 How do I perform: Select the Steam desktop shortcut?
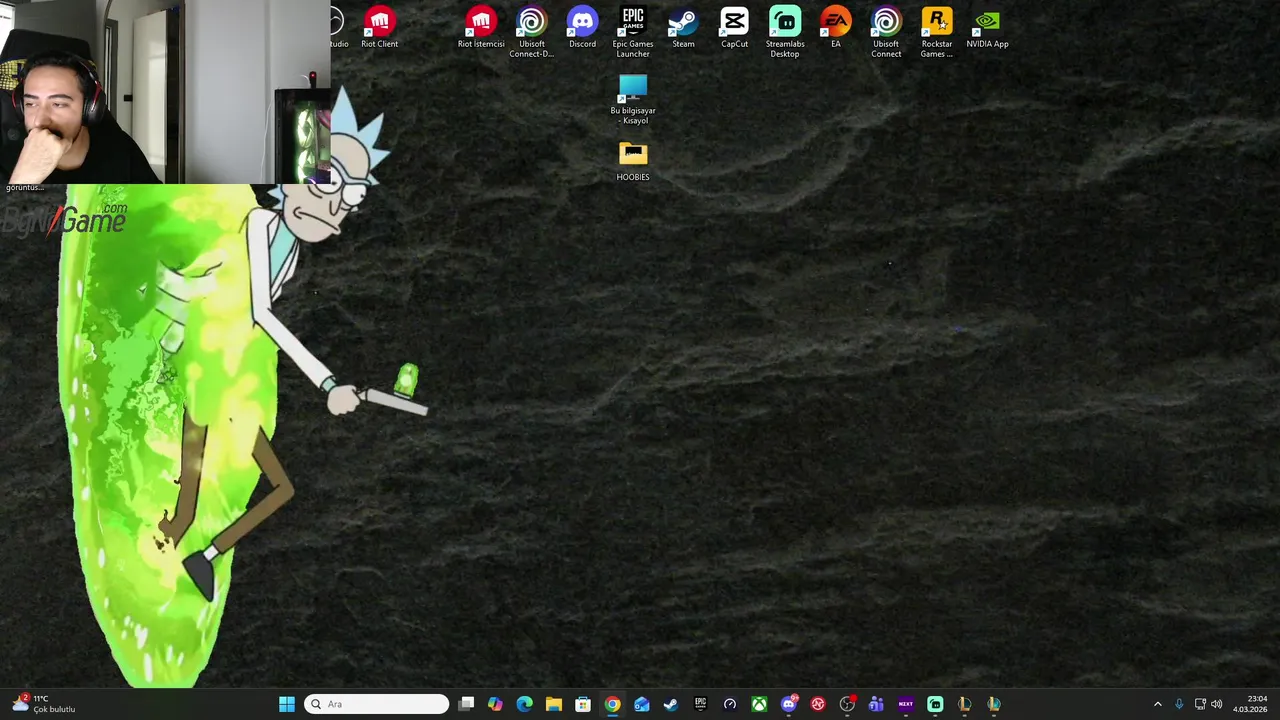tap(683, 28)
